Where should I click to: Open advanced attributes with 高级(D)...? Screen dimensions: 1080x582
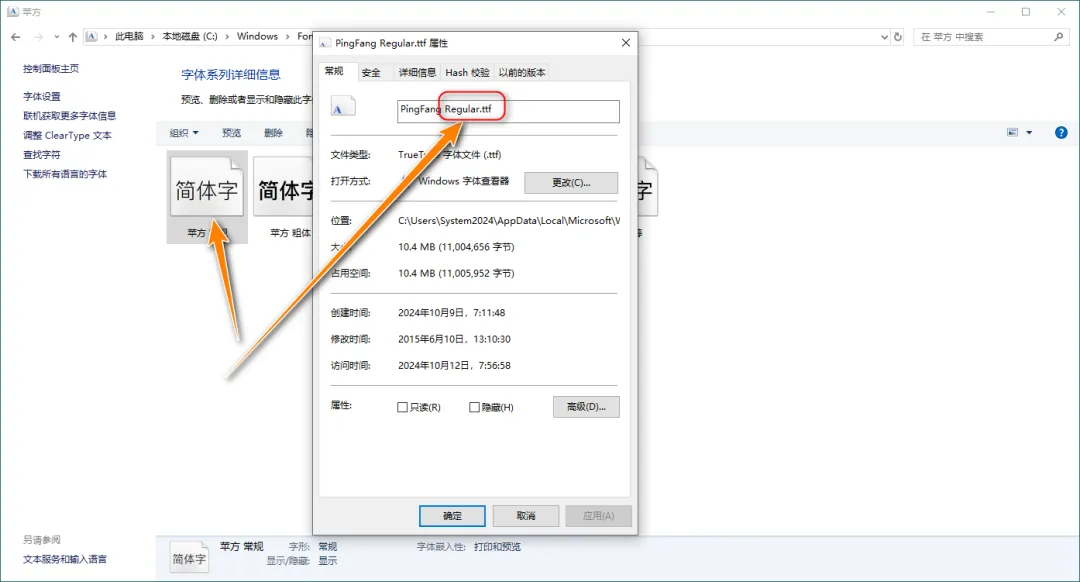coord(586,407)
